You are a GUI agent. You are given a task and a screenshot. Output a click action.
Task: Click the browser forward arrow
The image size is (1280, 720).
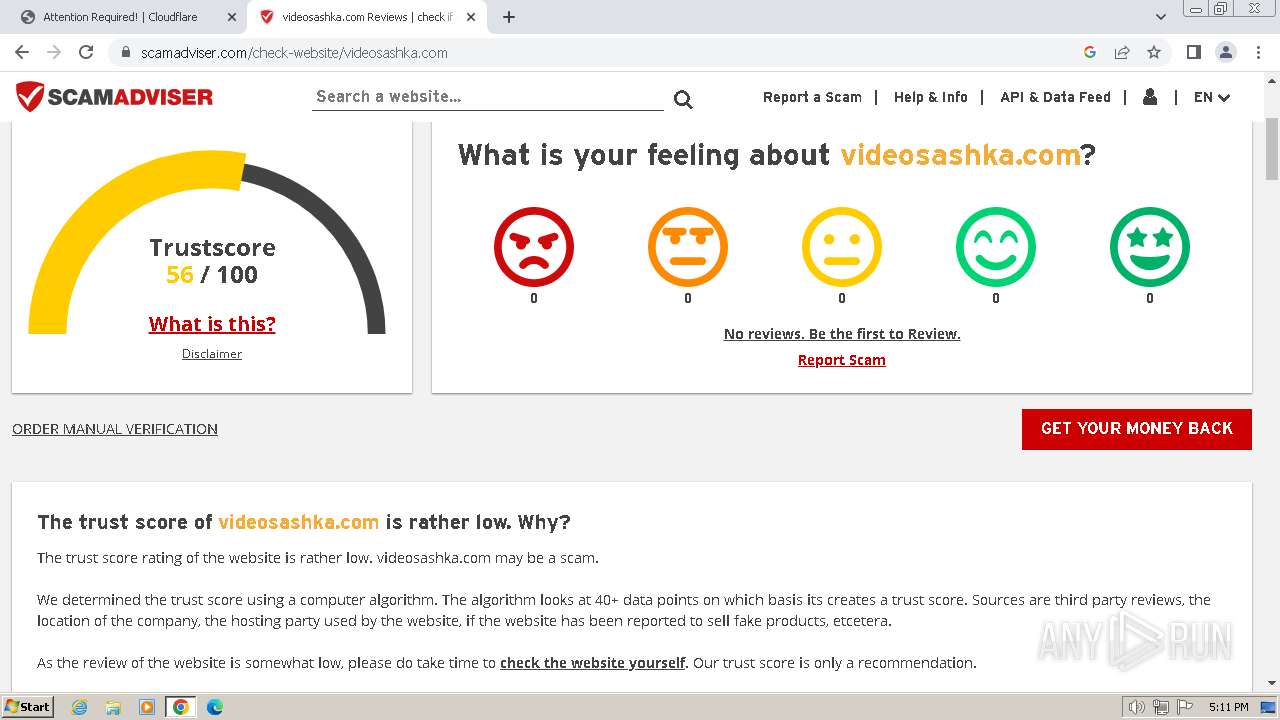54,52
